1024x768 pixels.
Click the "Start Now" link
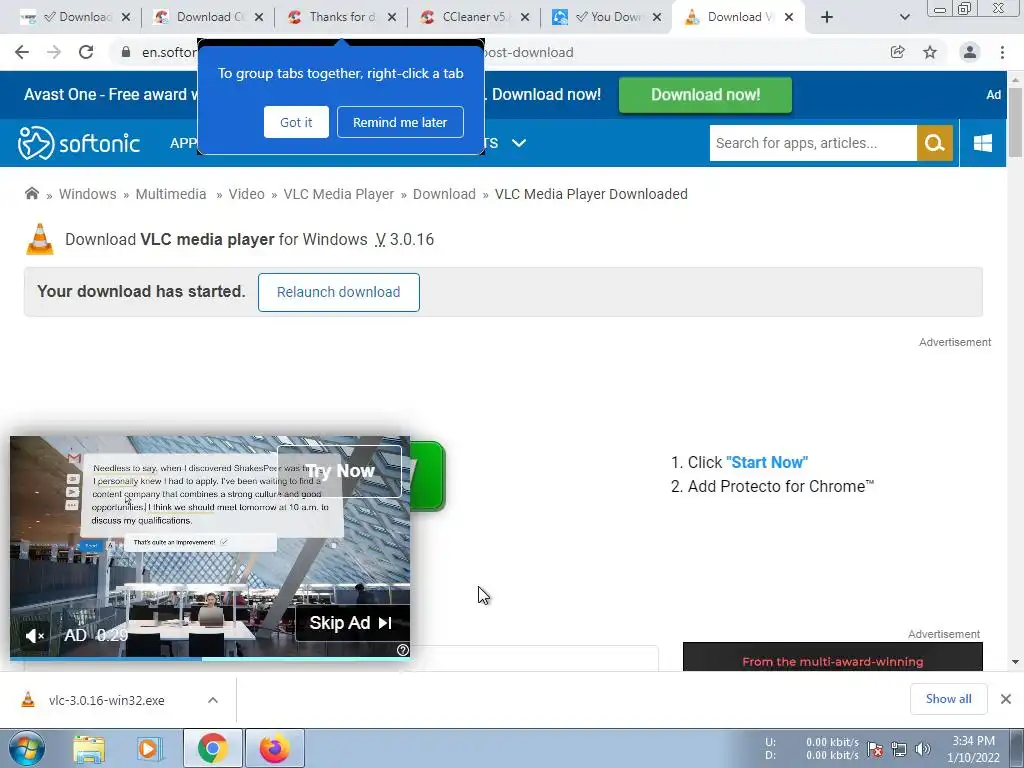point(767,462)
